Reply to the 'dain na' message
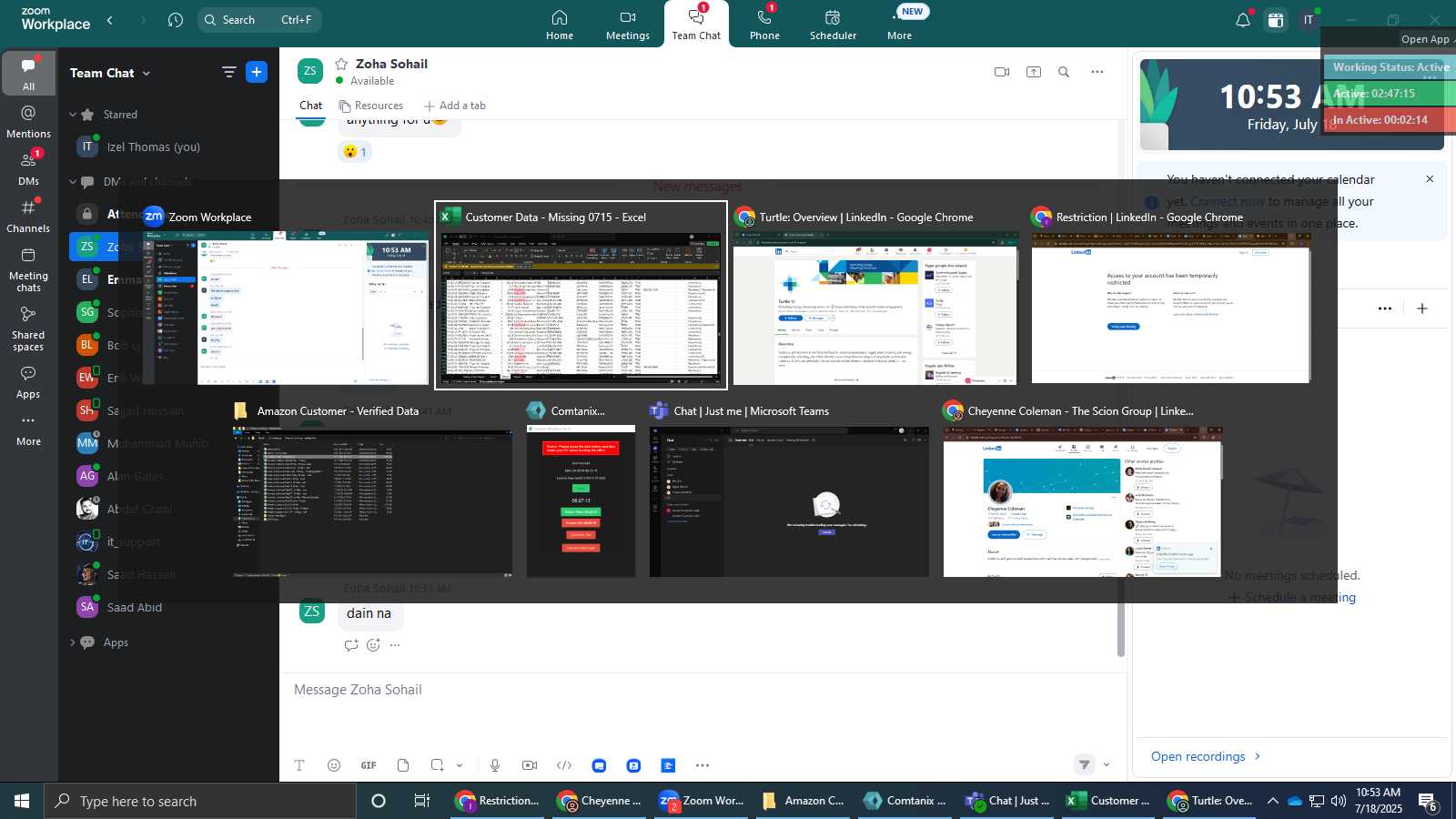Image resolution: width=1456 pixels, height=819 pixels. tap(351, 645)
